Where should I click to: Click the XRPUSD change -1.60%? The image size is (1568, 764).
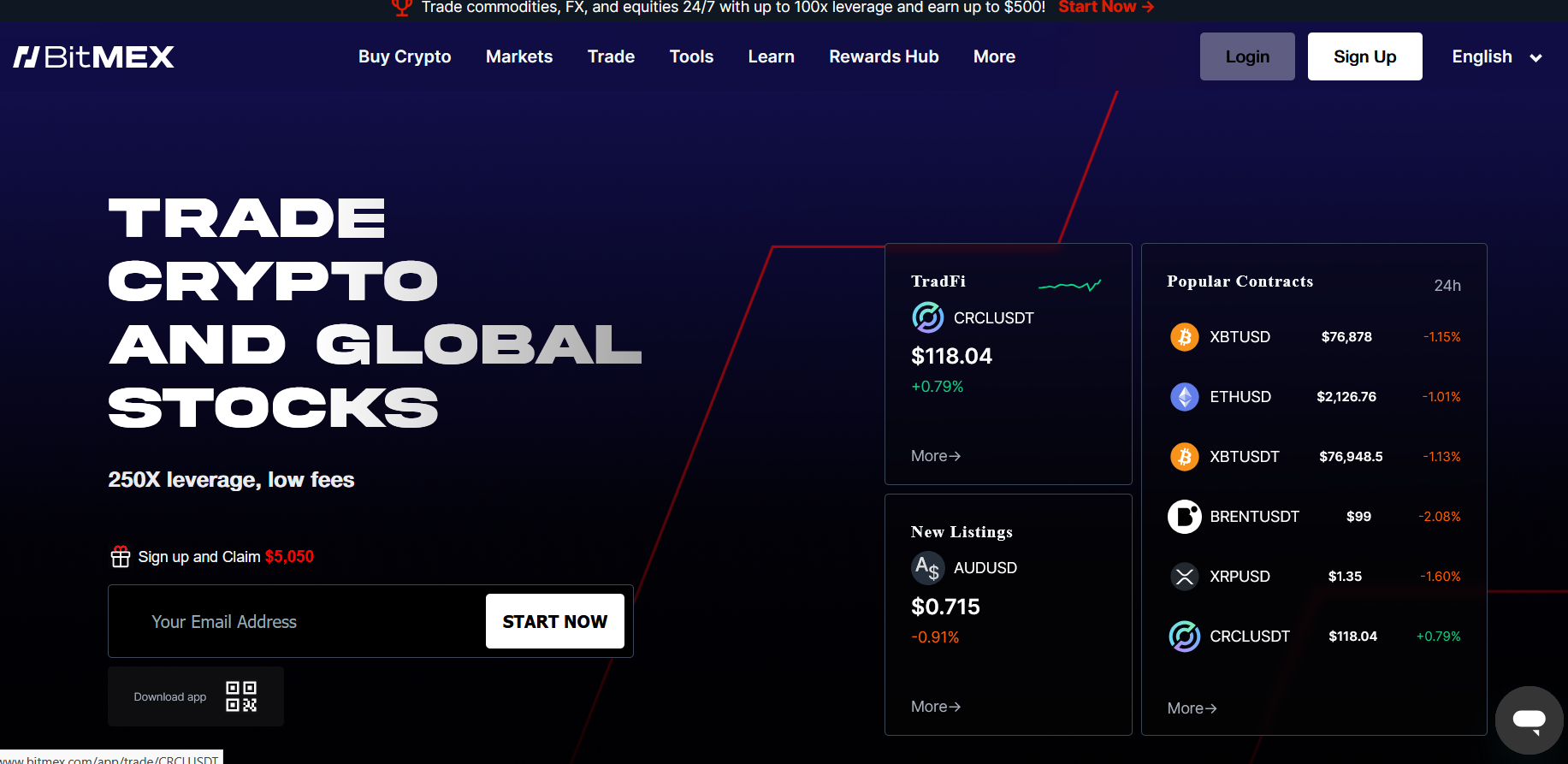[1441, 577]
